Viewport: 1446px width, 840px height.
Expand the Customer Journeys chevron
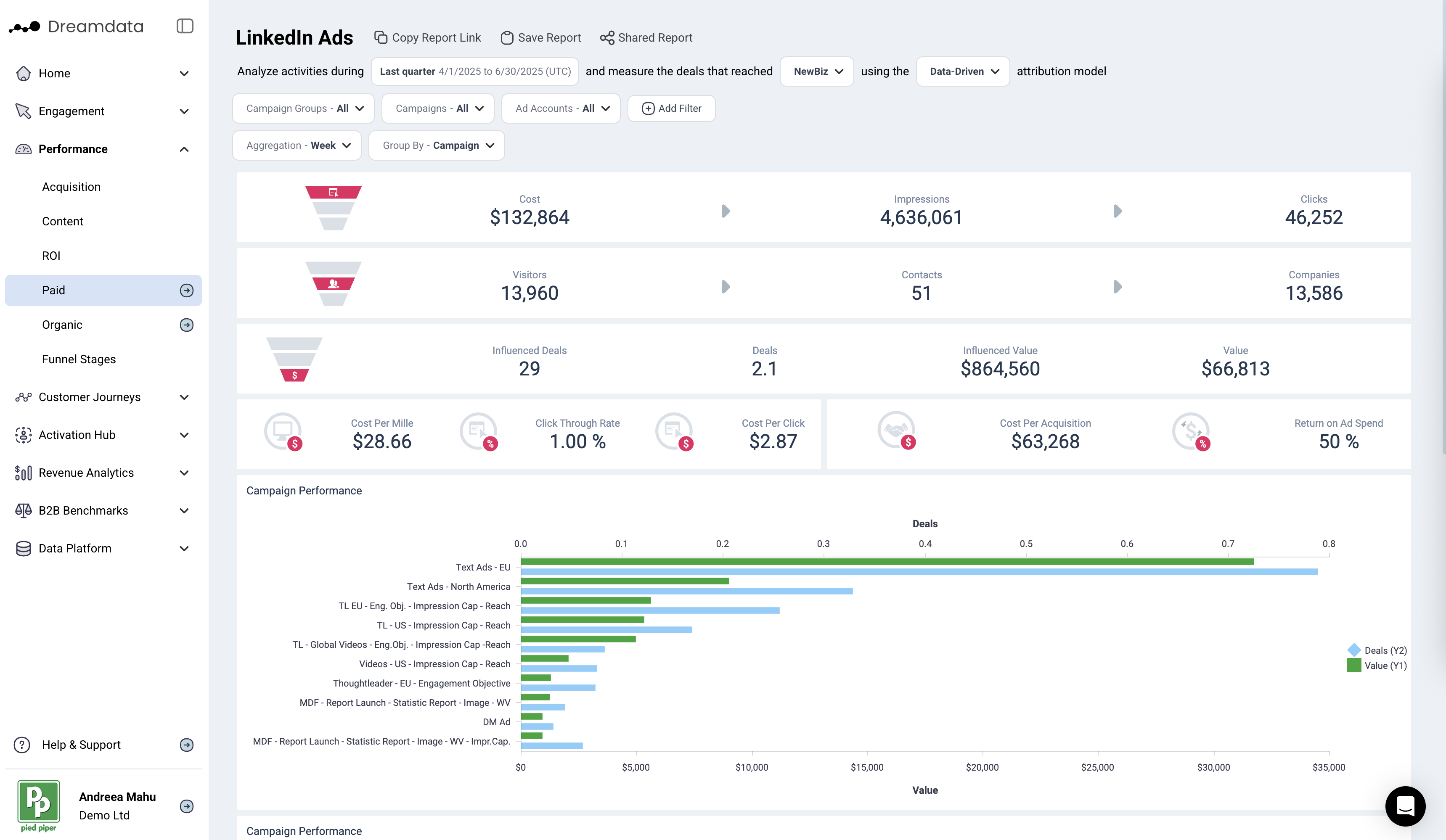click(184, 397)
